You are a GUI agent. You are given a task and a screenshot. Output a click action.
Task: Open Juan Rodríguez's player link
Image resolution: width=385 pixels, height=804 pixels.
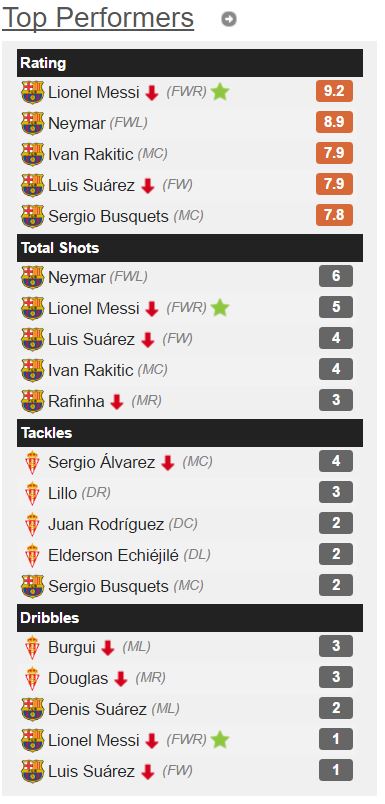(106, 525)
